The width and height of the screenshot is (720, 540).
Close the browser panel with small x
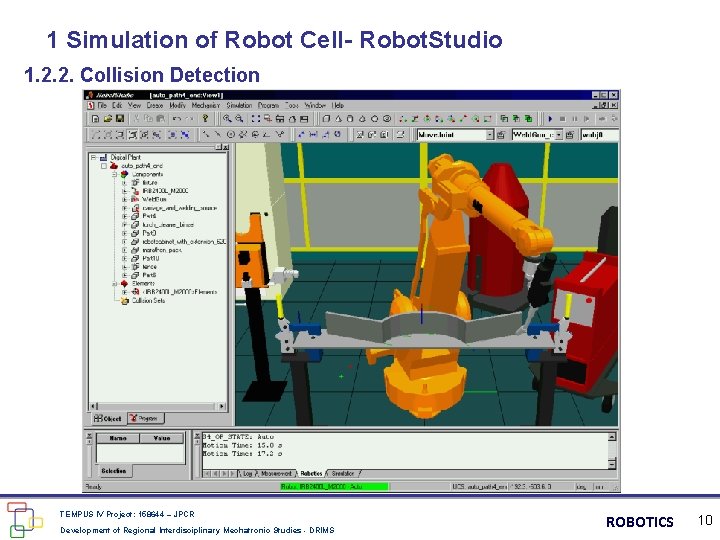pos(225,147)
